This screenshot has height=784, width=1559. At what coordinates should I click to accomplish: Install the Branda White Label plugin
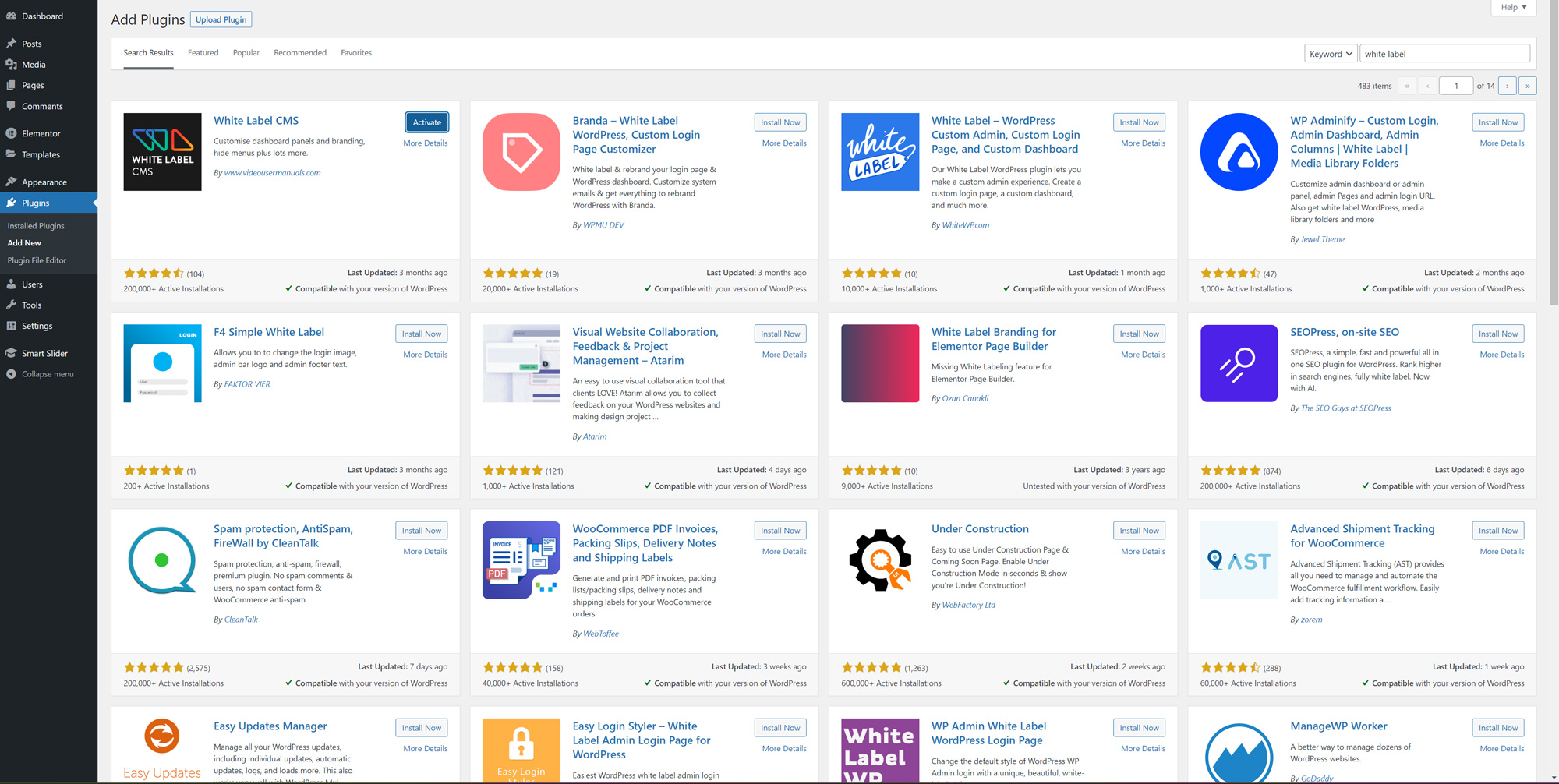pos(780,122)
